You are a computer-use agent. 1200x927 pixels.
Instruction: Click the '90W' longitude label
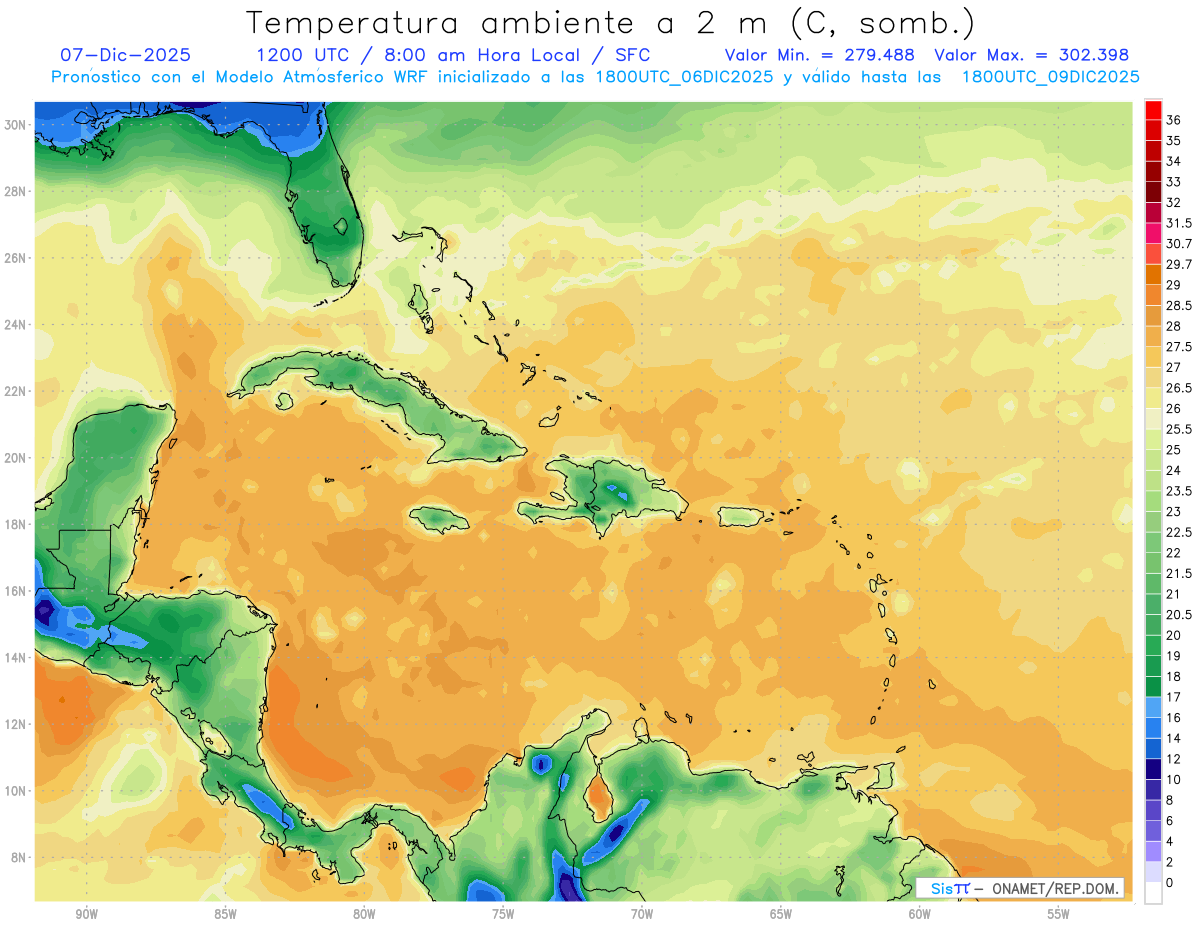point(86,914)
